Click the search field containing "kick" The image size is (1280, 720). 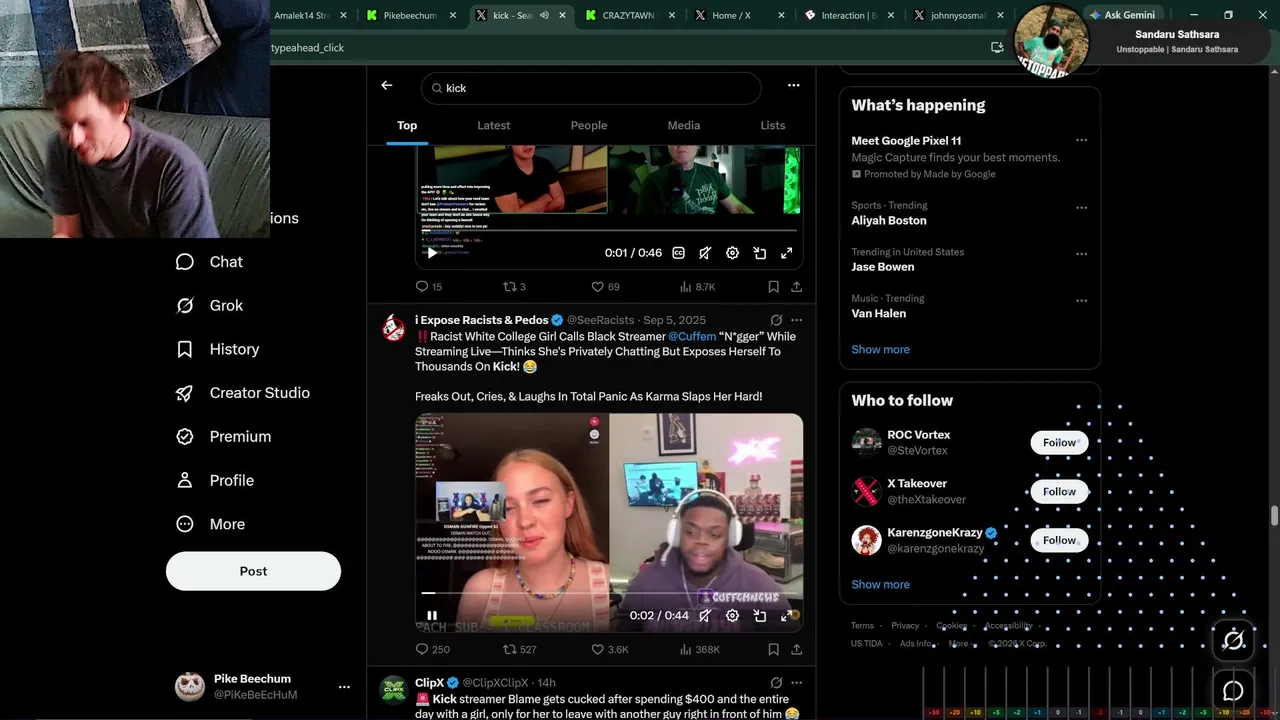click(591, 88)
